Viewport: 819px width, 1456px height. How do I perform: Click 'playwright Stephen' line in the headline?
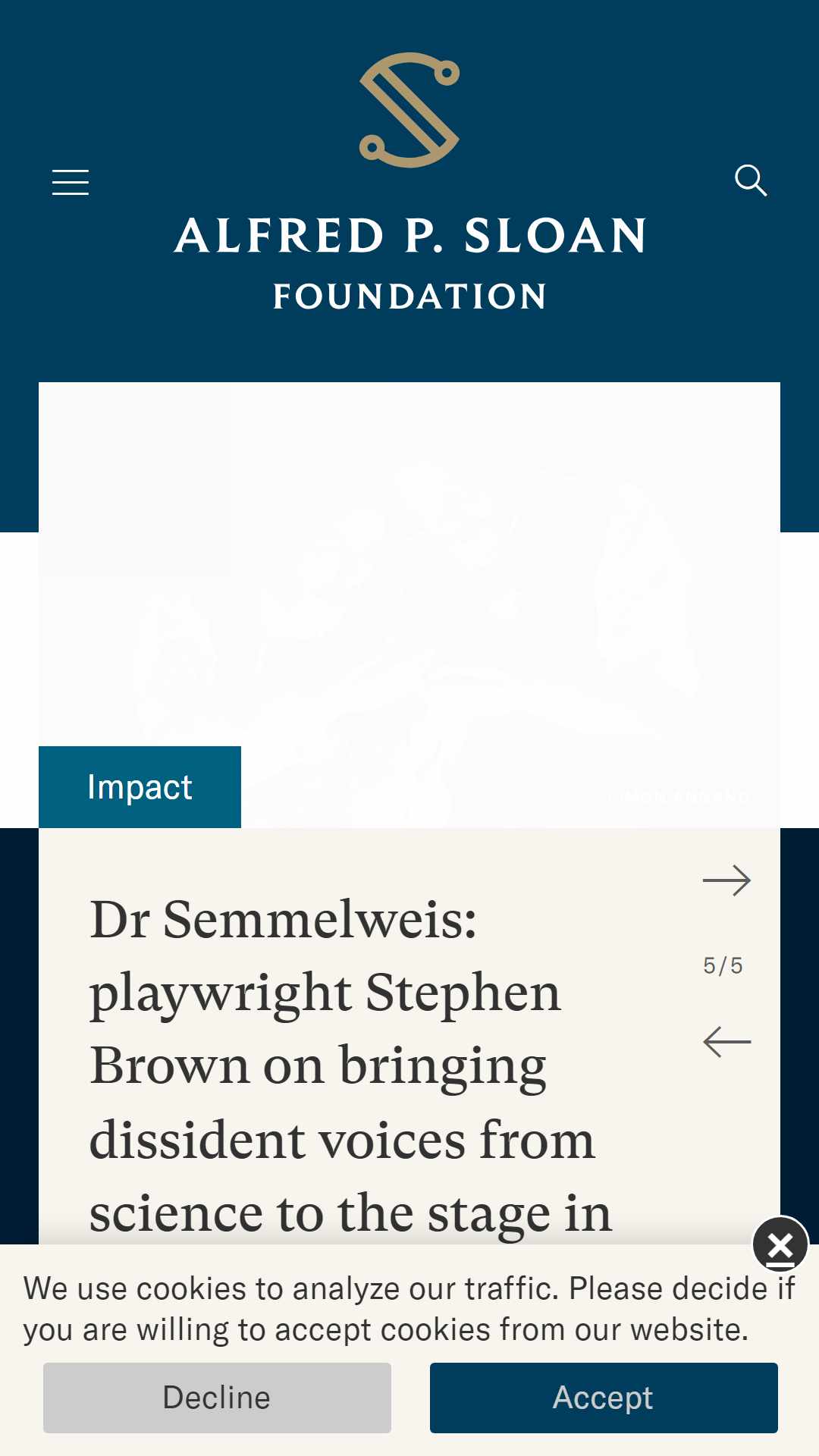coord(325,993)
